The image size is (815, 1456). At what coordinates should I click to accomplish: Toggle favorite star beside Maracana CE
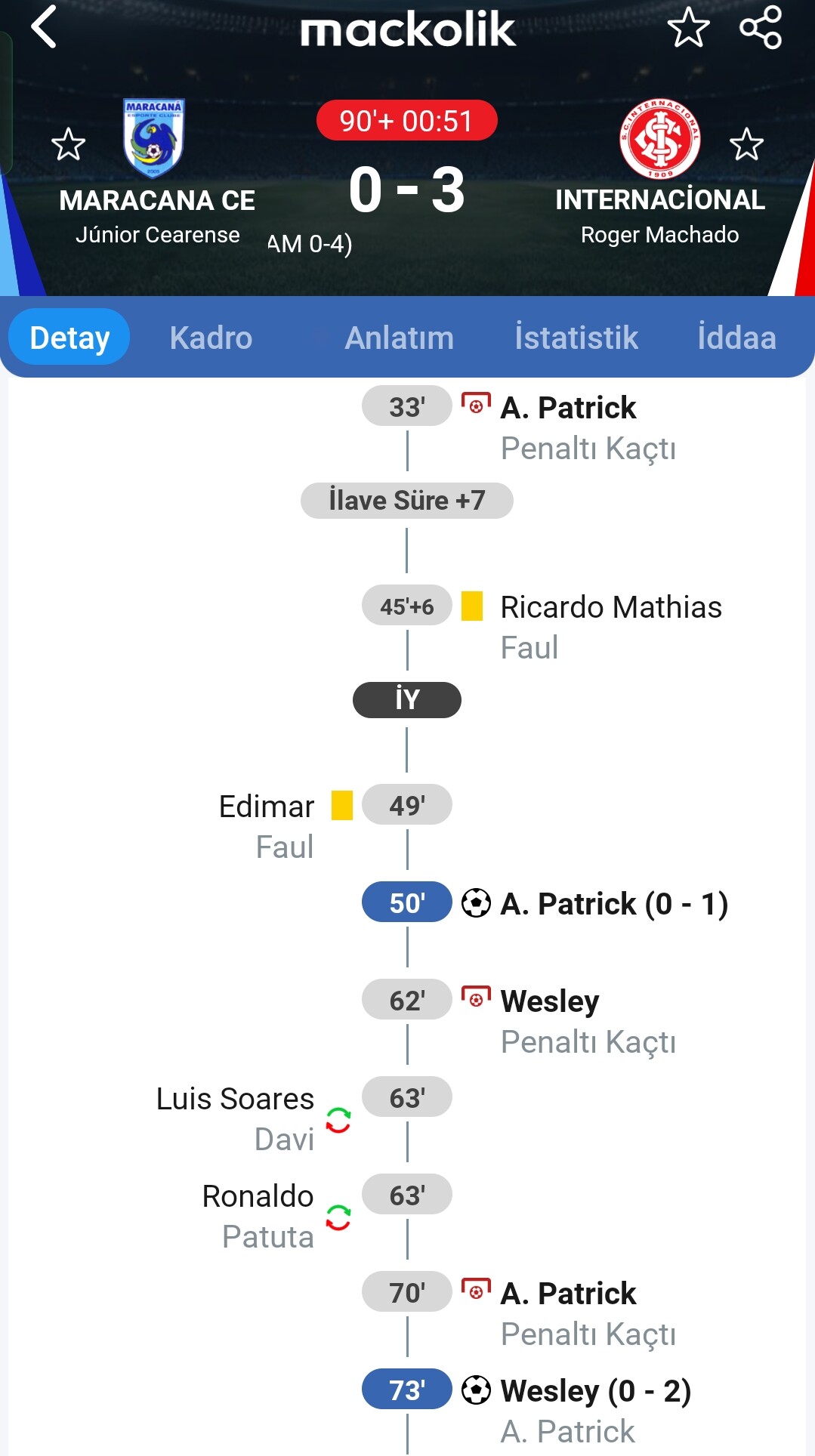68,144
